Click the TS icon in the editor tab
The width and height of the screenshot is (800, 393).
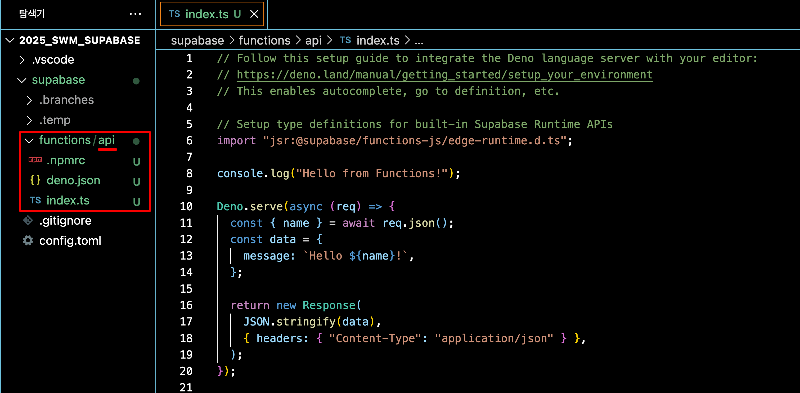174,14
